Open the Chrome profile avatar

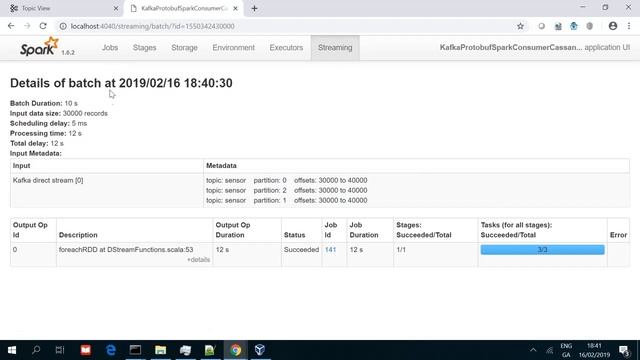(613, 26)
